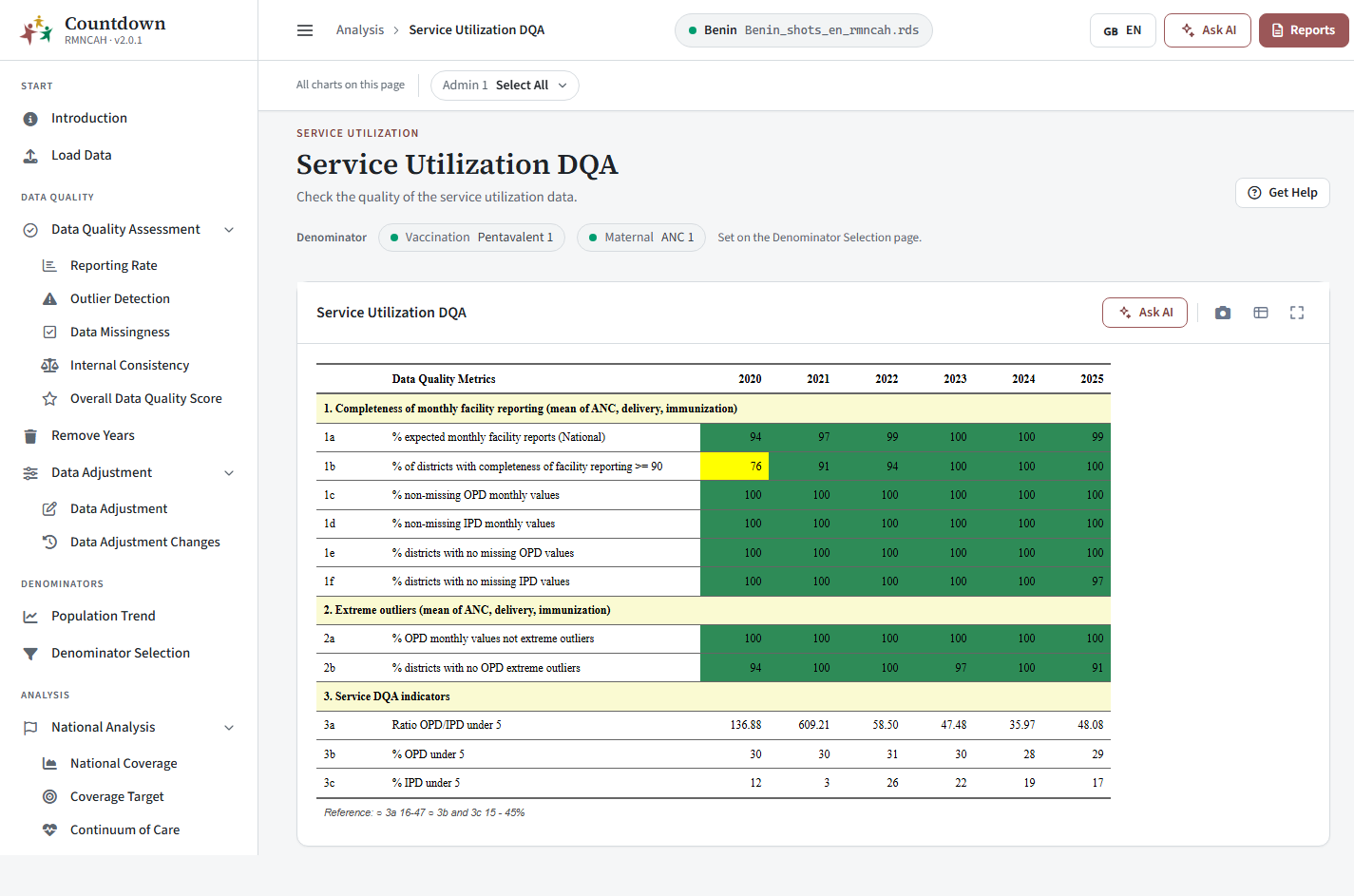Image resolution: width=1354 pixels, height=896 pixels.
Task: Click the Data Quality Metrics header
Action: pos(444,379)
